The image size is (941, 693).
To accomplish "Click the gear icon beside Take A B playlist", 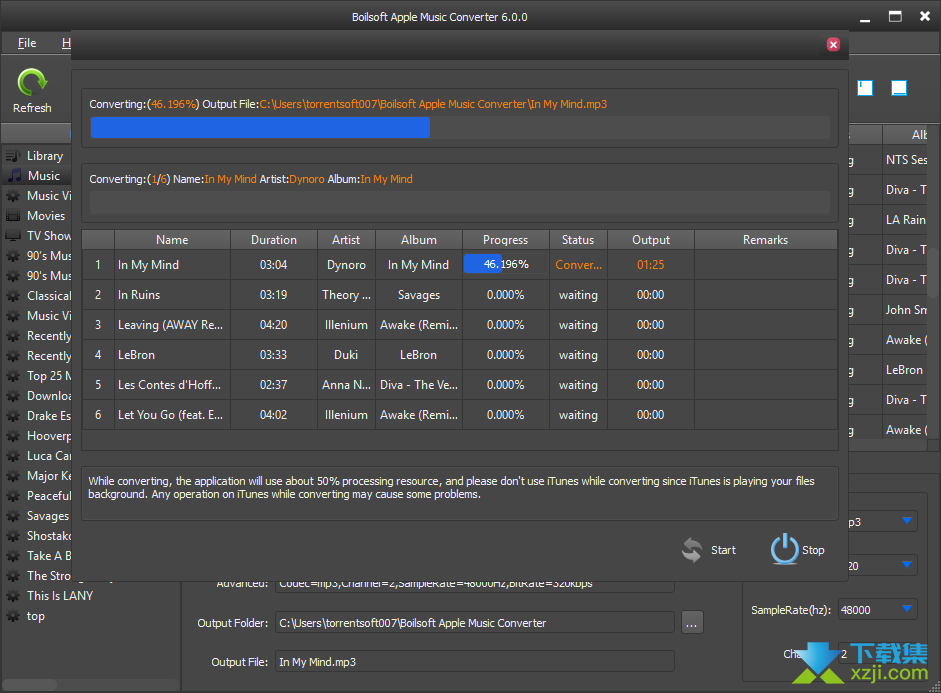I will tap(13, 556).
